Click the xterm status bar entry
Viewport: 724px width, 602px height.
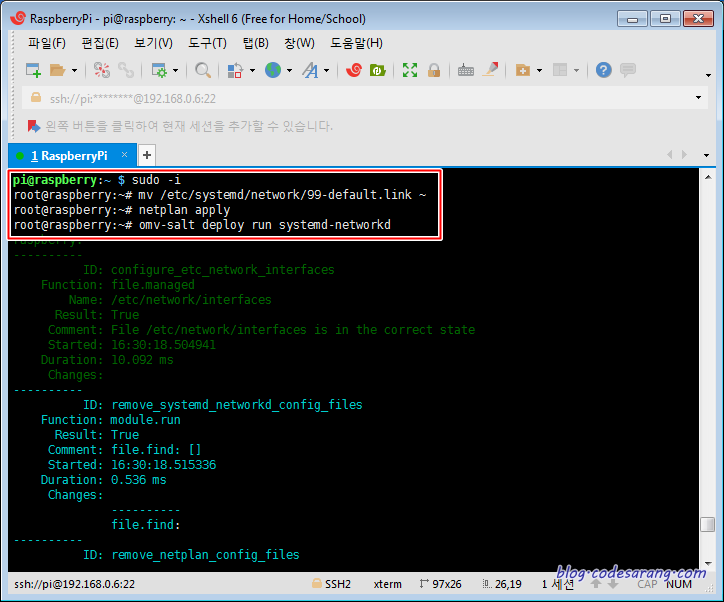[x=387, y=584]
